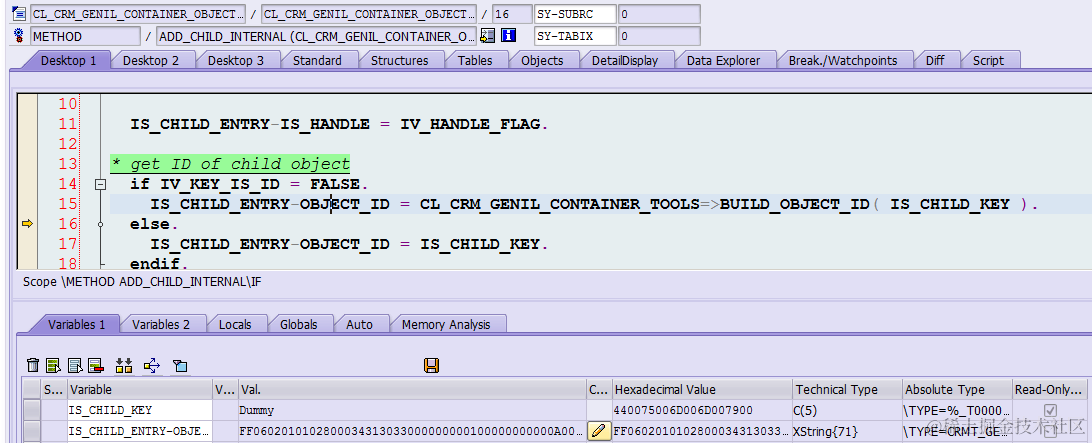1092x443 pixels.
Task: Click the XString{71} technical type cell
Action: [x=847, y=431]
